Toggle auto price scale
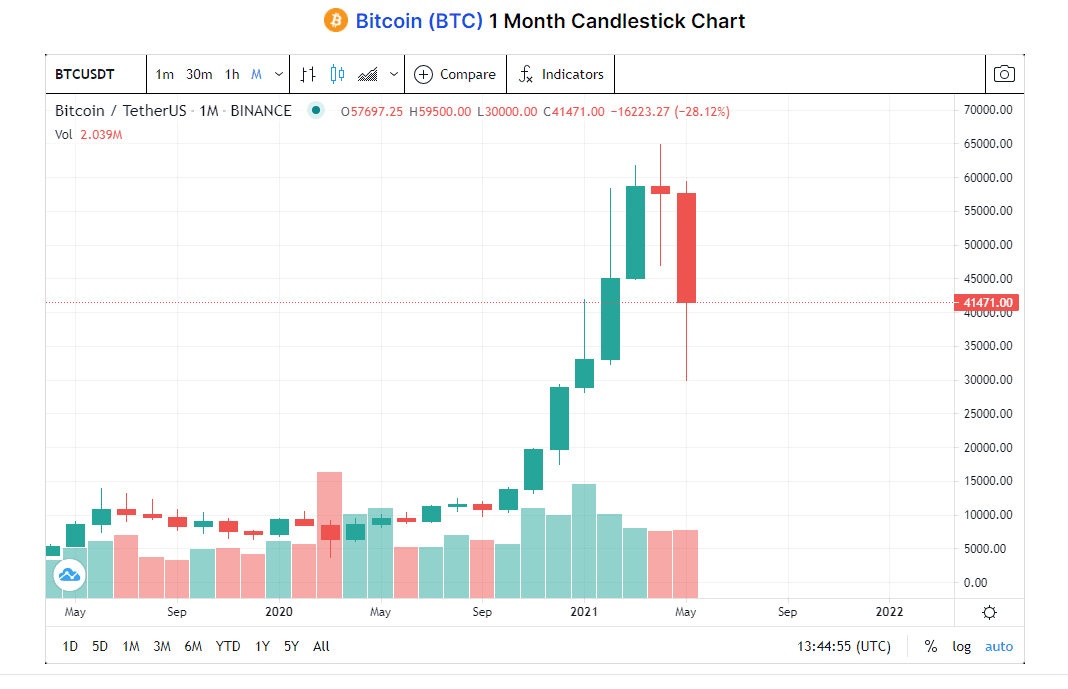The image size is (1068, 689). click(999, 646)
